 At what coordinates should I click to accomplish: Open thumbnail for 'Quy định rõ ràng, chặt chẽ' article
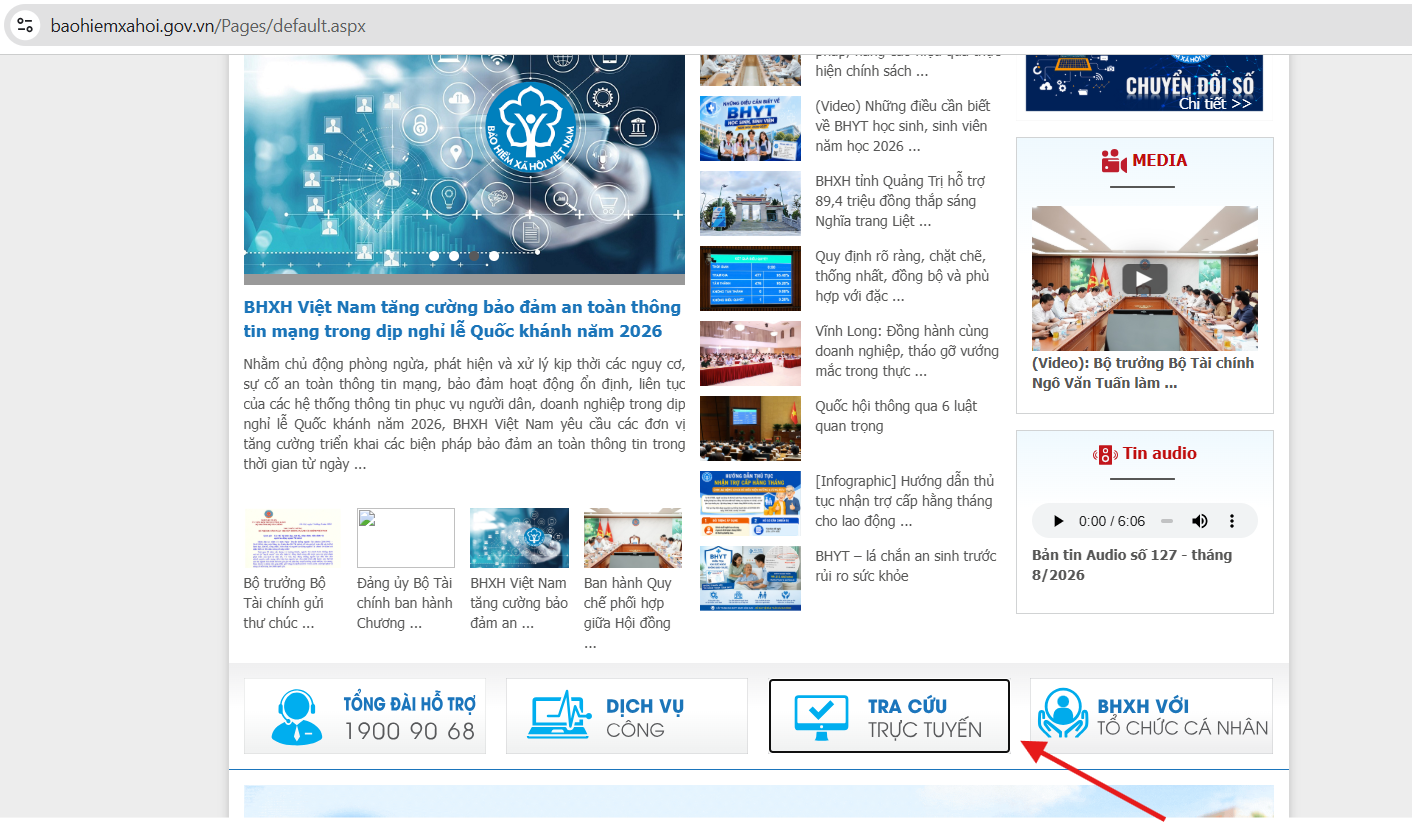coord(750,278)
